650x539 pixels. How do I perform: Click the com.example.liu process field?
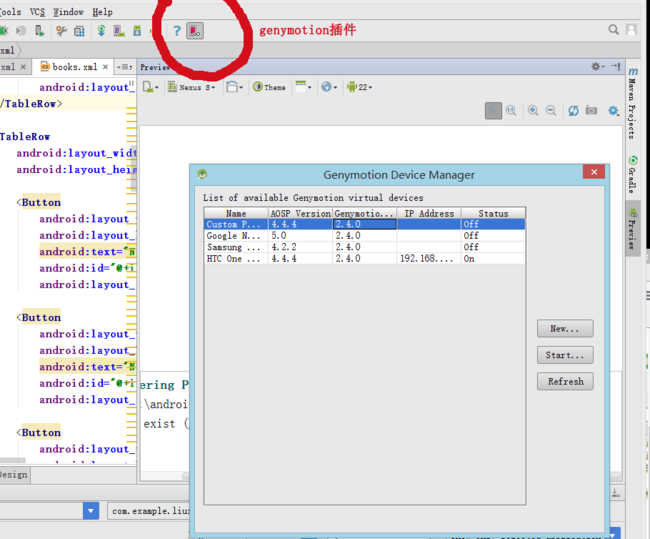coord(149,511)
